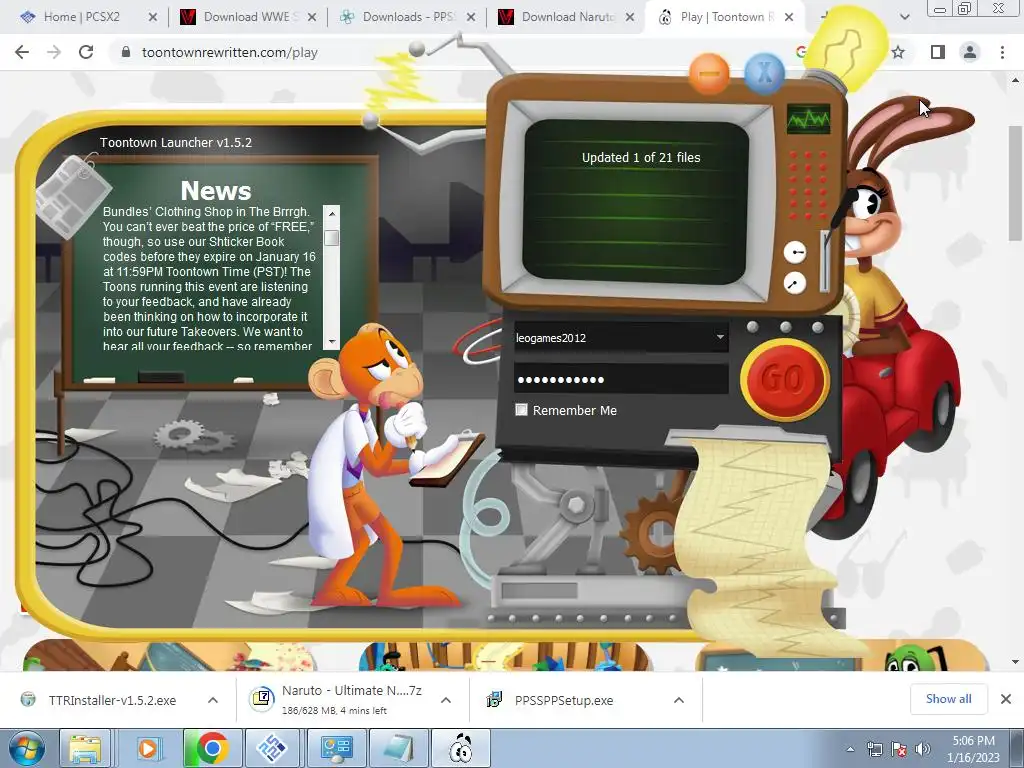
Task: Open the tab search chevron
Action: tap(904, 17)
